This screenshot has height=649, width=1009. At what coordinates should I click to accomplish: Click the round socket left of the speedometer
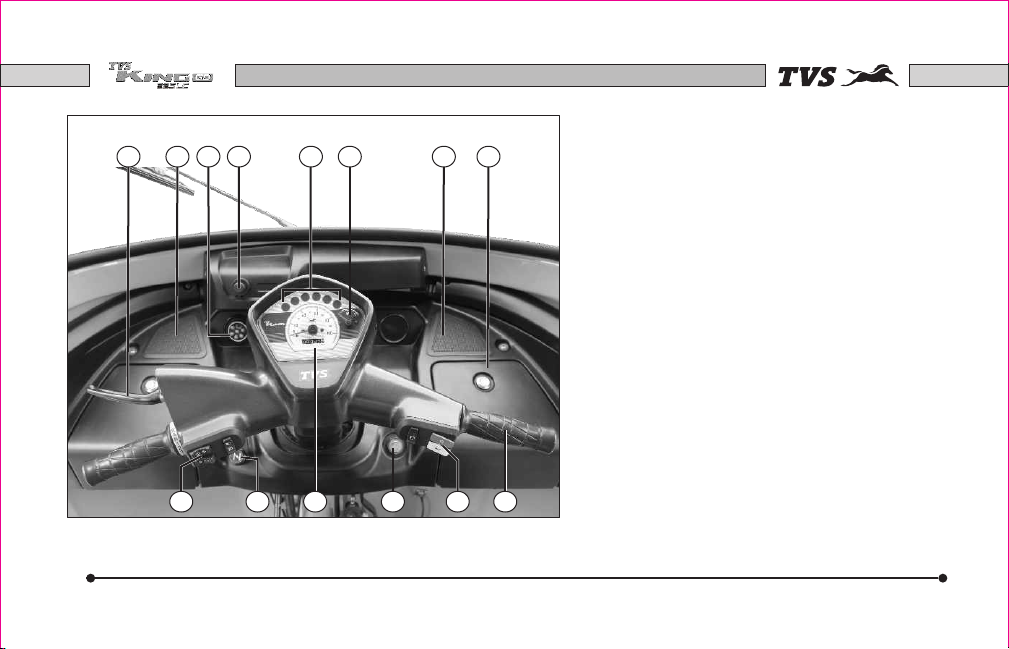[236, 332]
